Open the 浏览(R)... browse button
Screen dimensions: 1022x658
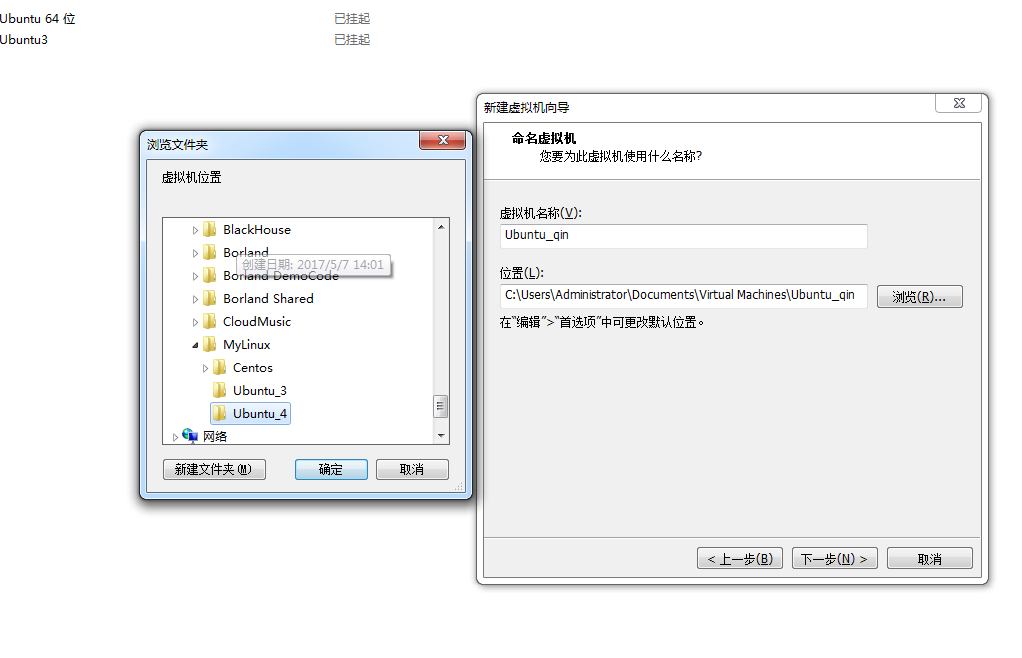click(920, 296)
